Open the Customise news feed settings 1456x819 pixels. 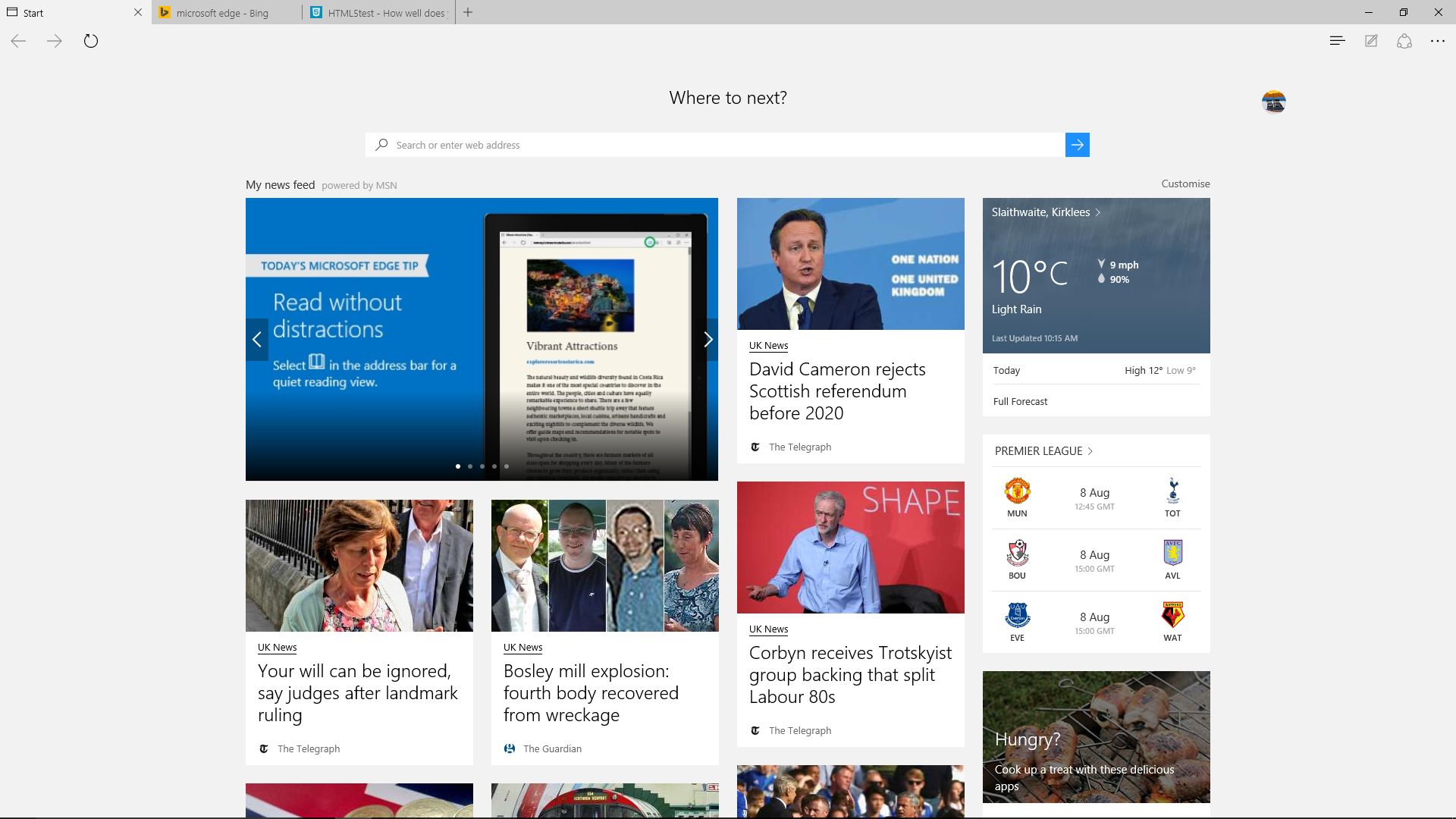tap(1185, 184)
